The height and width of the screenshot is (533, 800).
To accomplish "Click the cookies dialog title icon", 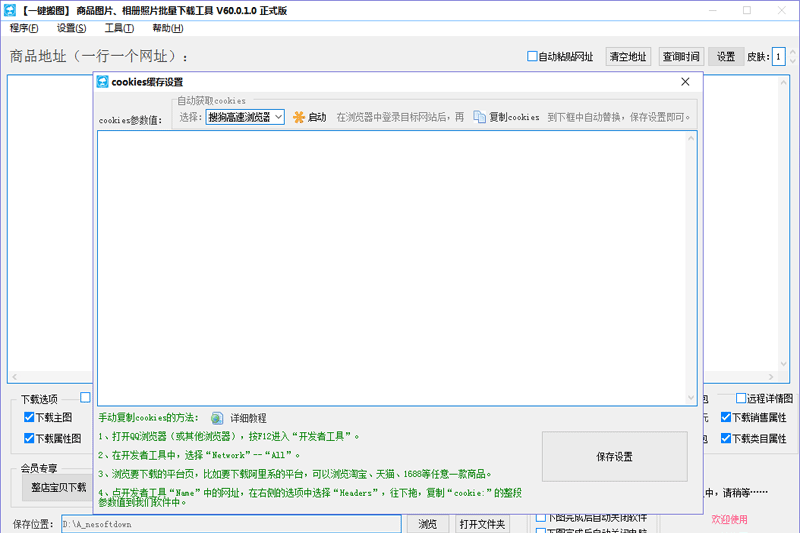I will click(102, 82).
